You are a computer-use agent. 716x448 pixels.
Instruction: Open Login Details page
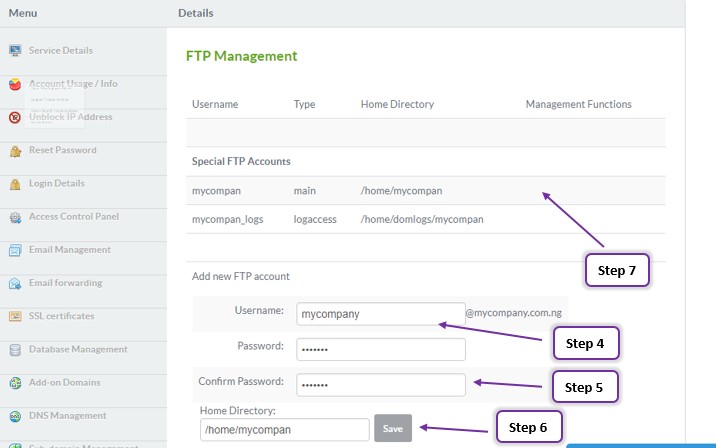57,183
